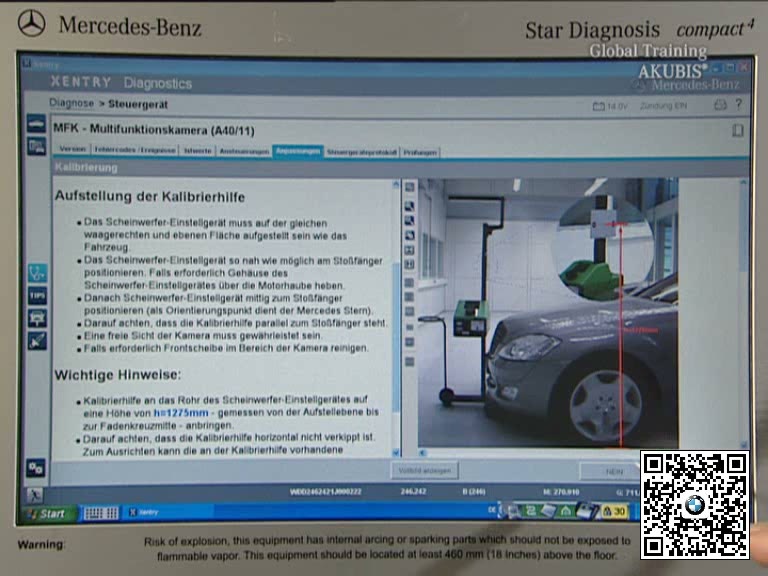Switch to the Steuergeräteprotokoll tab
The image size is (768, 576).
(361, 152)
